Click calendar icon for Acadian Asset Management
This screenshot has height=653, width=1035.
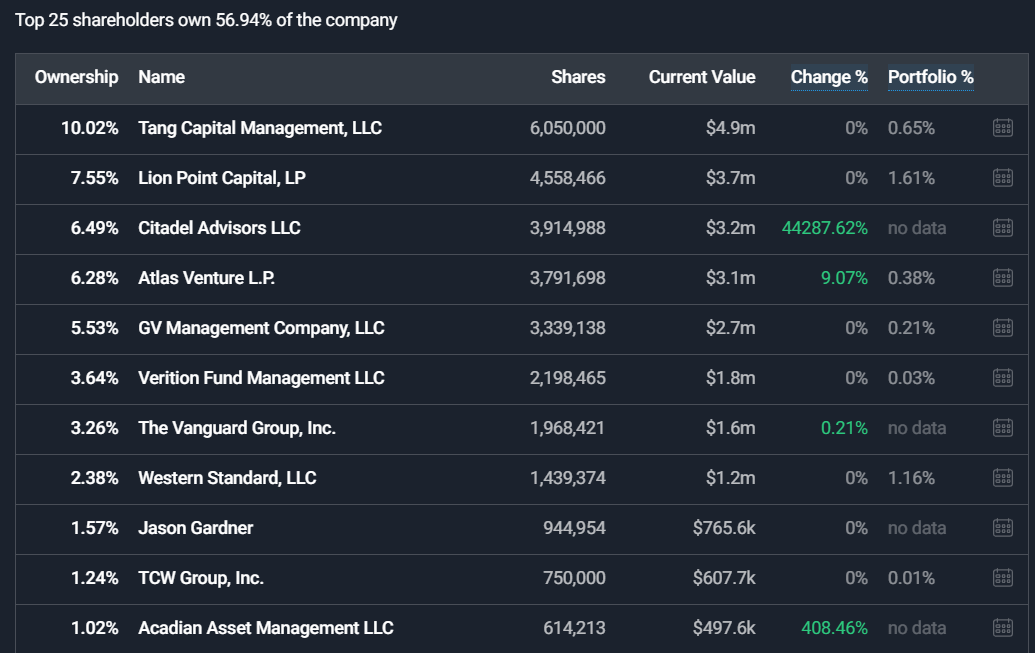[1003, 628]
